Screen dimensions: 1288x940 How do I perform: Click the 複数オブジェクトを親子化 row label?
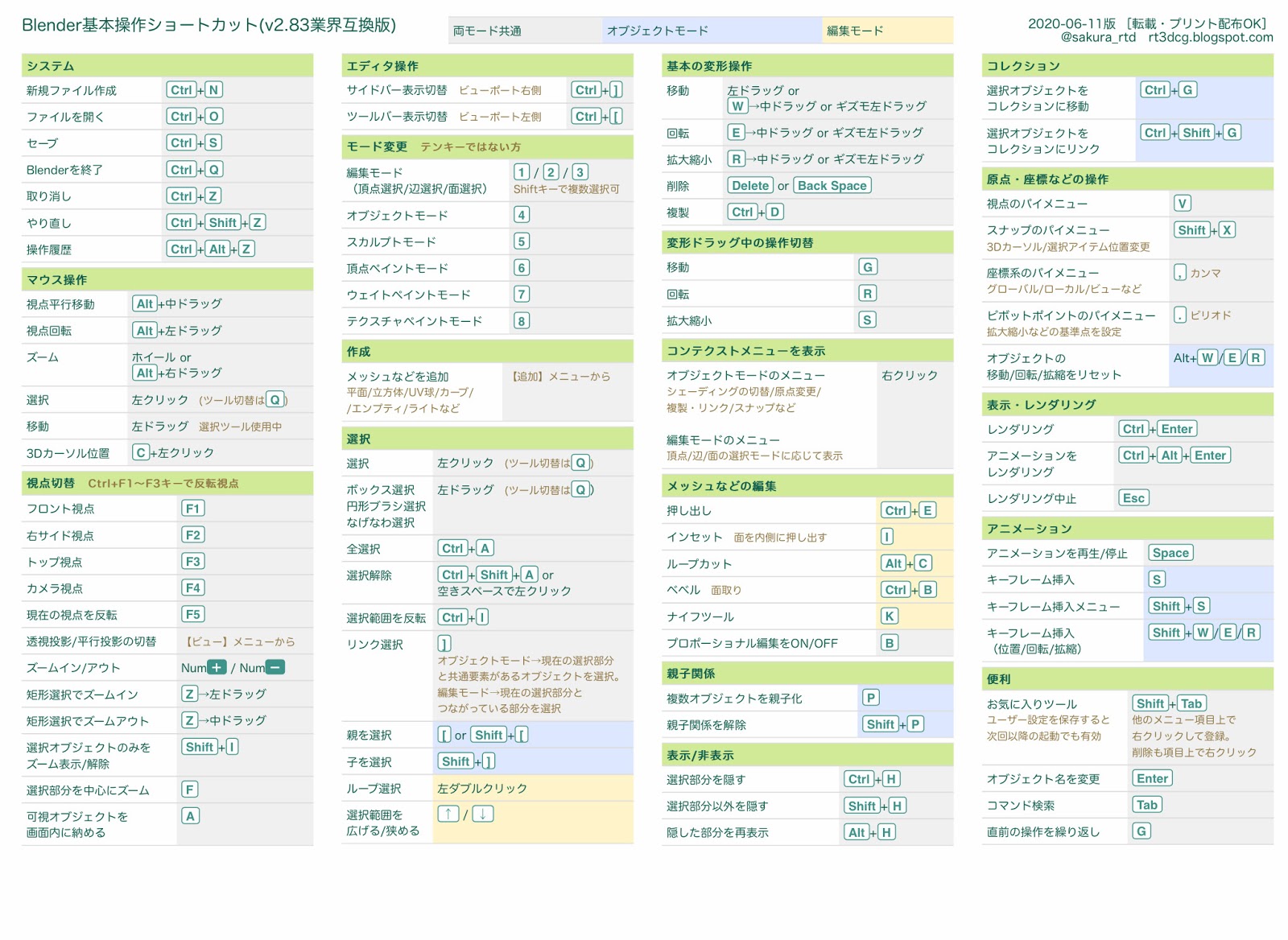734,699
